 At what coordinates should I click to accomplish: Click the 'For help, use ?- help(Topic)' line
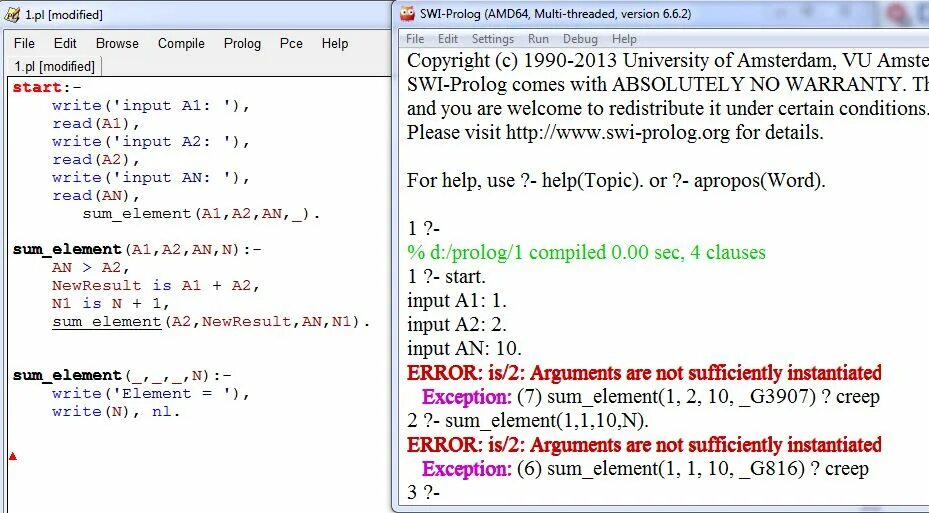point(616,180)
